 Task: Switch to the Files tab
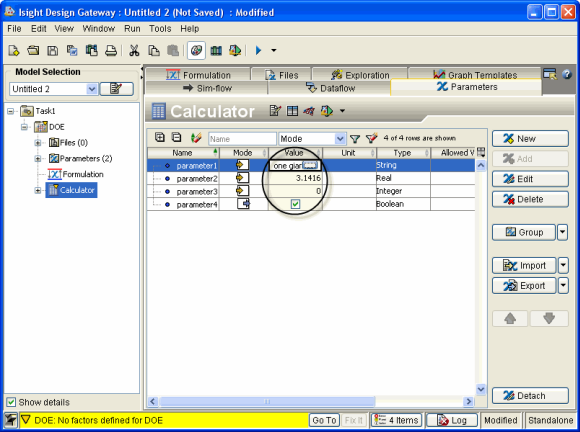[281, 75]
